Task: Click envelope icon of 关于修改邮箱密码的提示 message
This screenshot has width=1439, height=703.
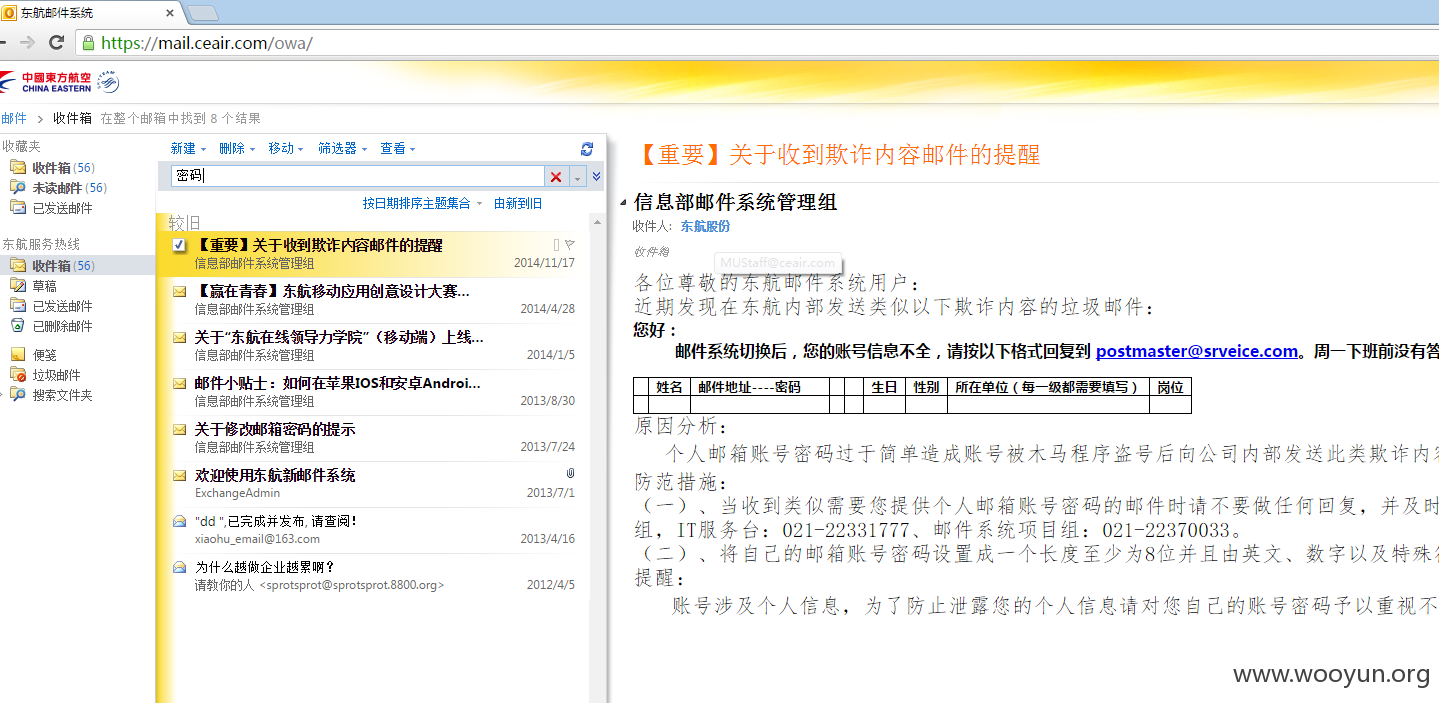Action: click(179, 429)
